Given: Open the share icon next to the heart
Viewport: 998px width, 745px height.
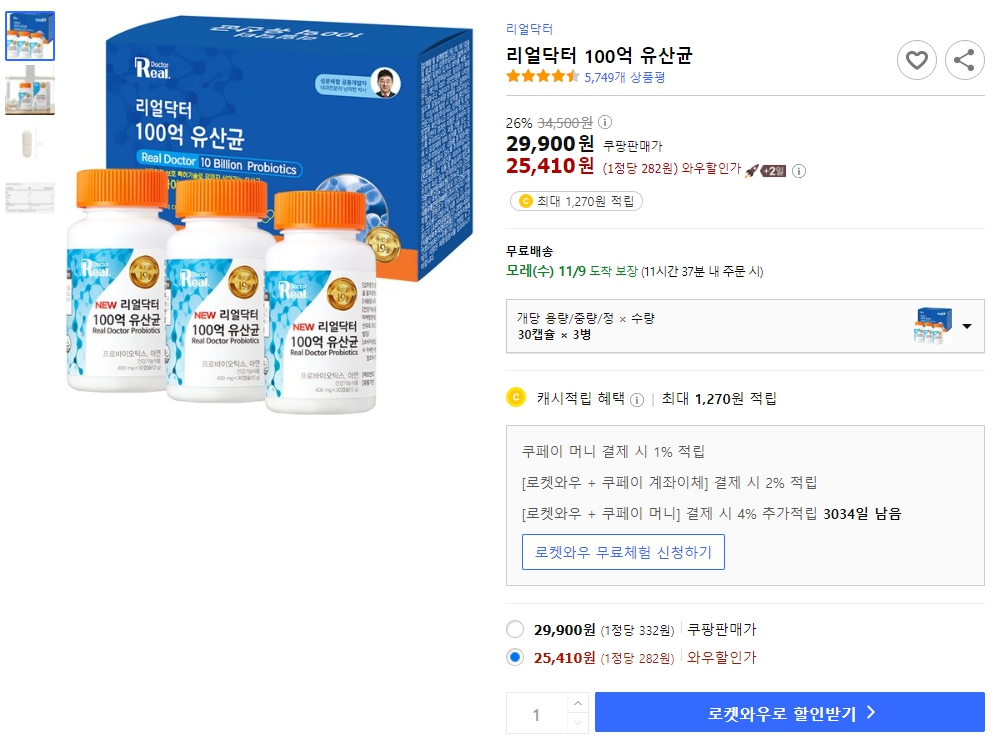Looking at the screenshot, I should tap(964, 60).
